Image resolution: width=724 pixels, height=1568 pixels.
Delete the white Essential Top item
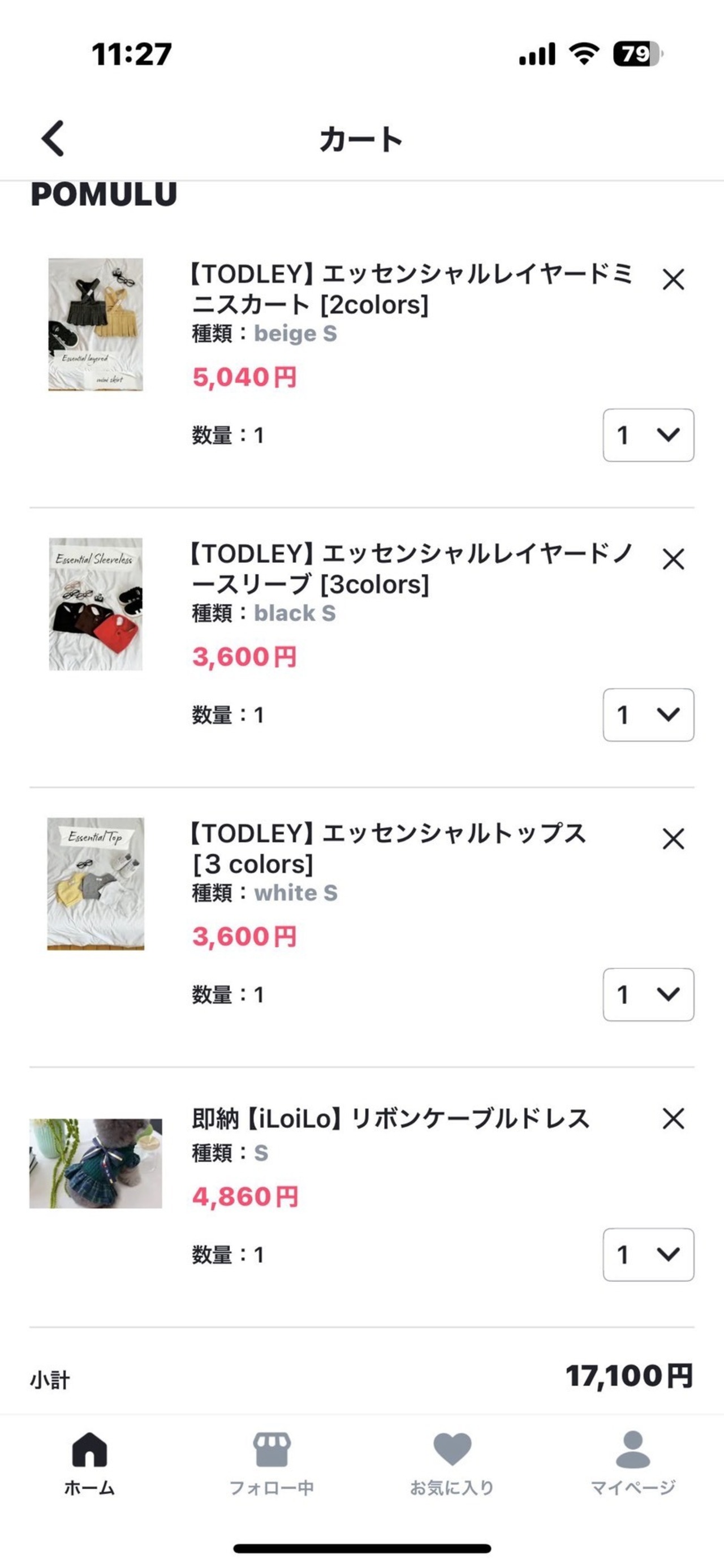coord(673,839)
